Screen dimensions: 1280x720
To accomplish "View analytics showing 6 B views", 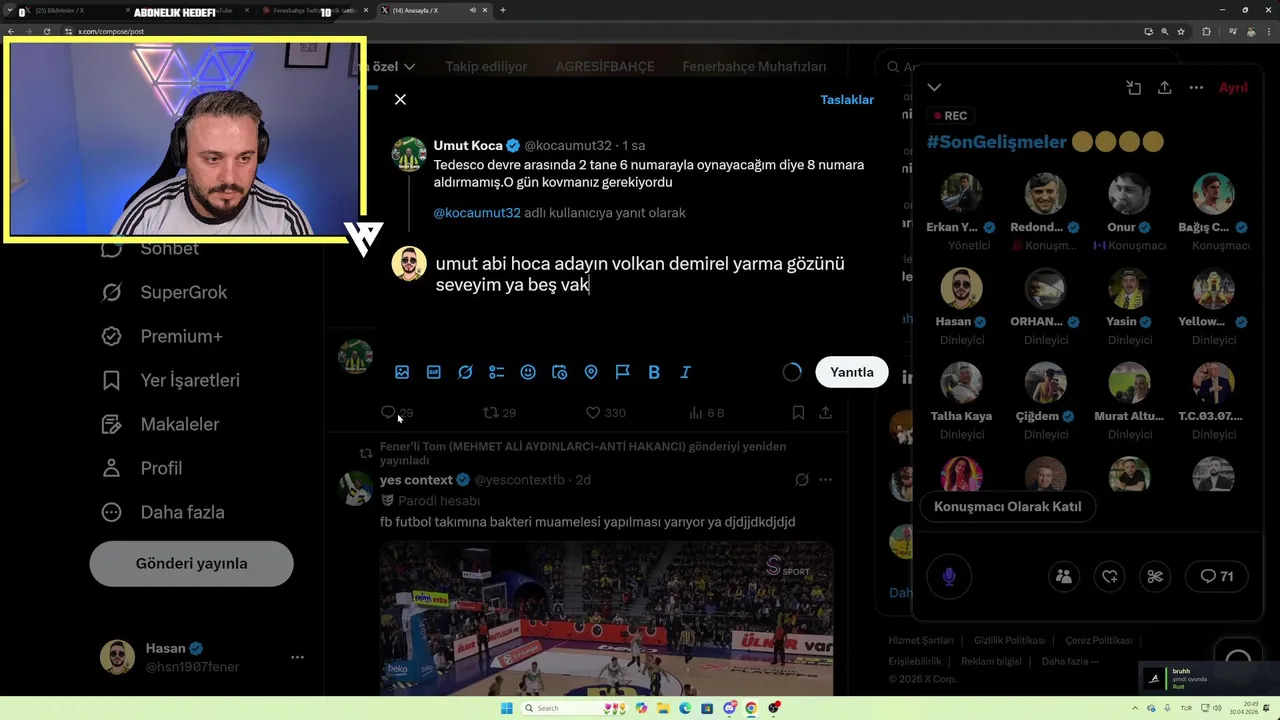I will click(707, 413).
